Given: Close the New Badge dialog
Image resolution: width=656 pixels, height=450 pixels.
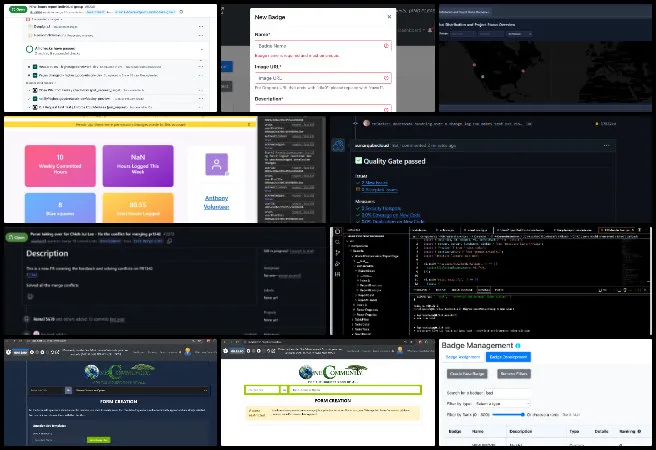Looking at the screenshot, I should [x=389, y=17].
